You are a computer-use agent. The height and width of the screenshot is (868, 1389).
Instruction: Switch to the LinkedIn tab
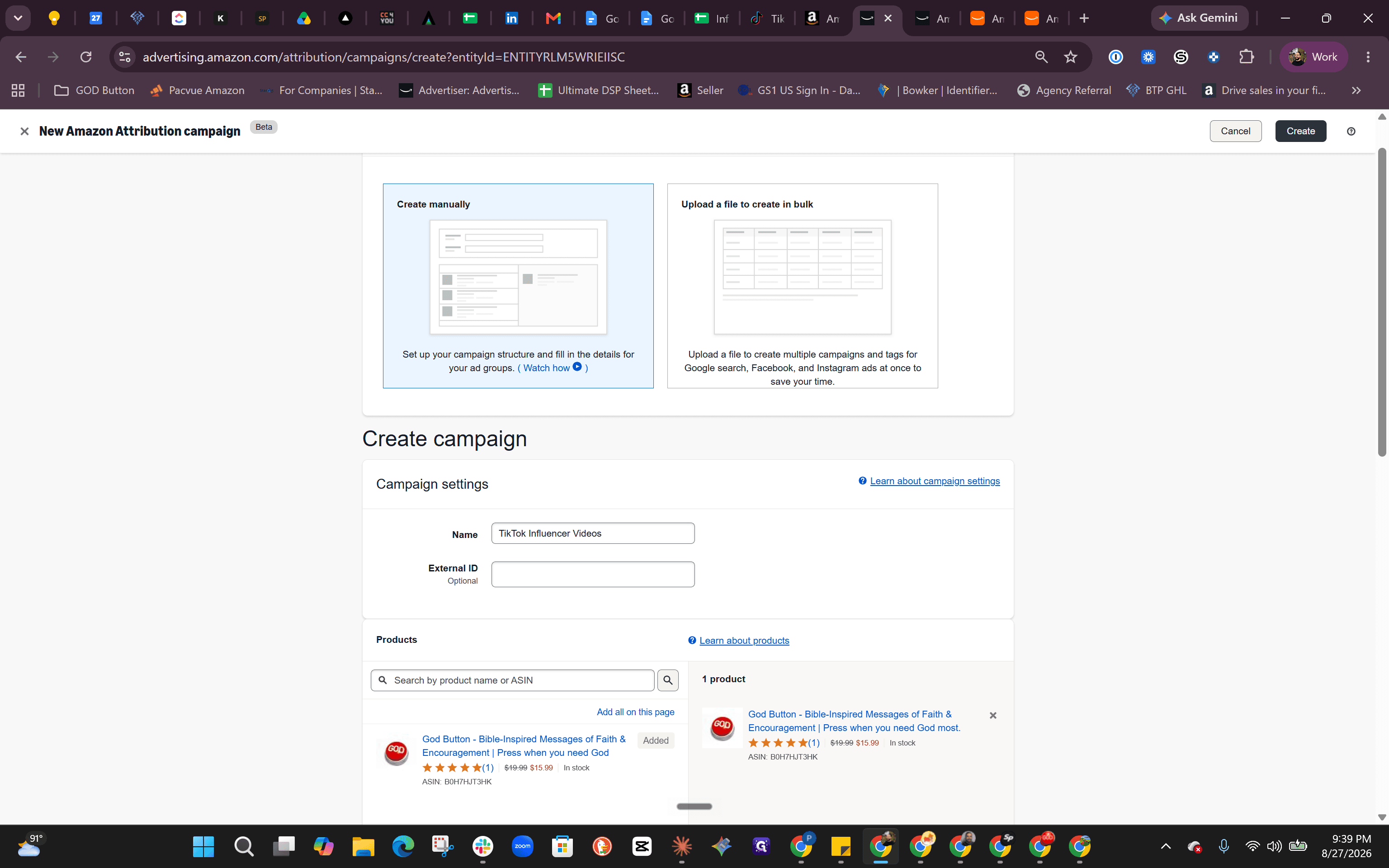click(x=511, y=19)
